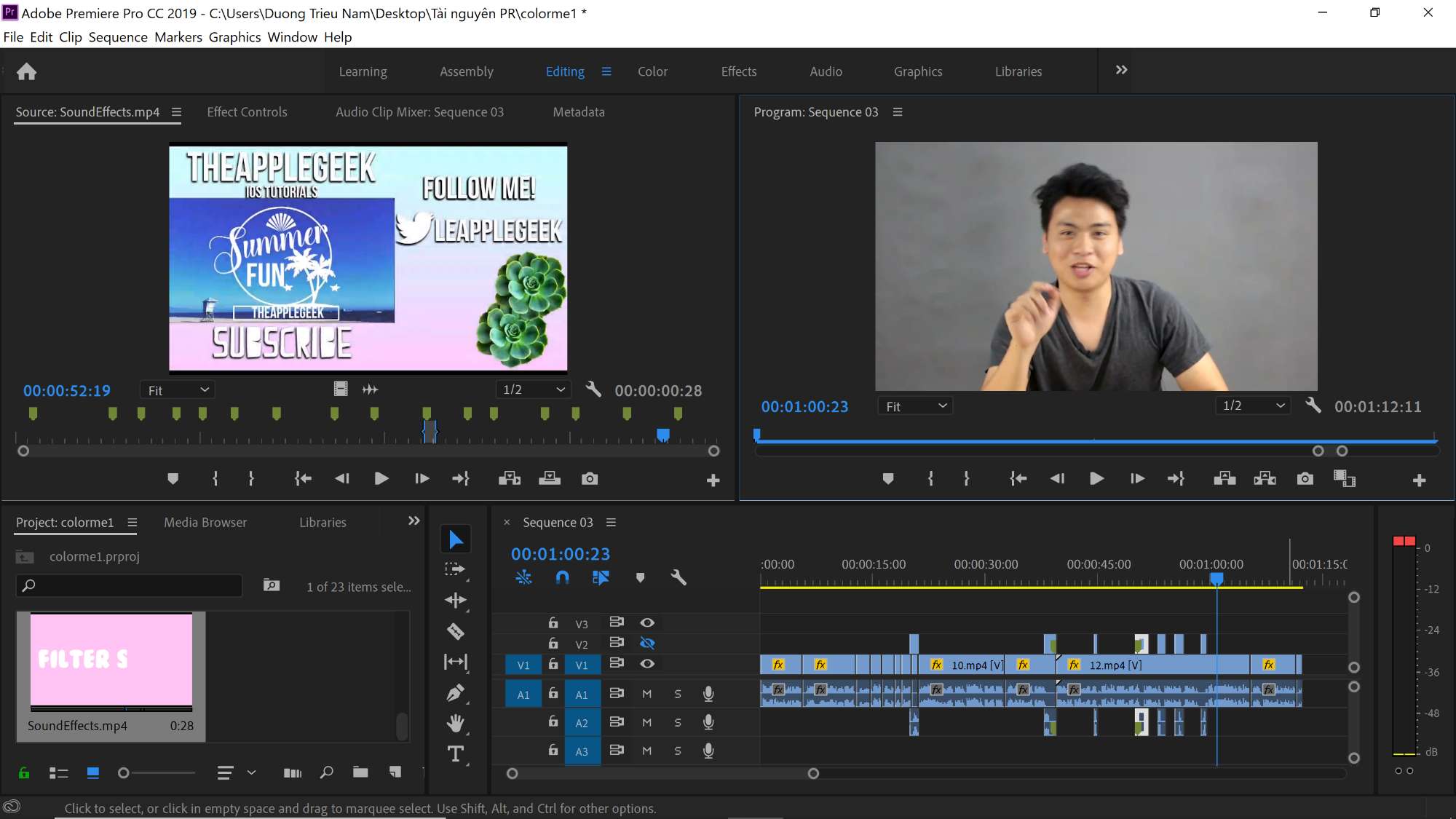Click New Bin folder icon in Project panel
1456x819 pixels.
tap(360, 772)
